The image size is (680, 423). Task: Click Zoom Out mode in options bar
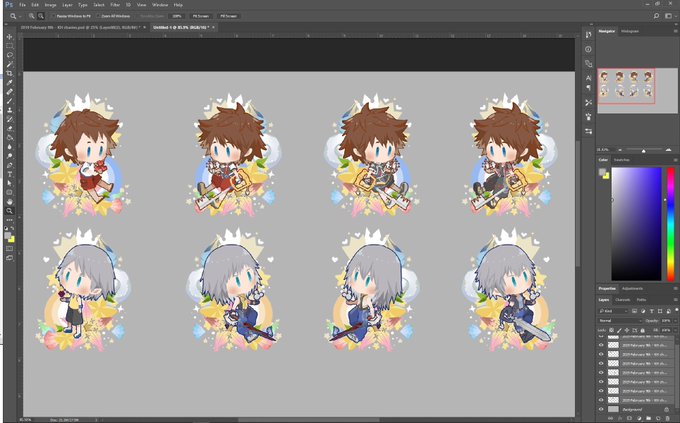[x=41, y=16]
